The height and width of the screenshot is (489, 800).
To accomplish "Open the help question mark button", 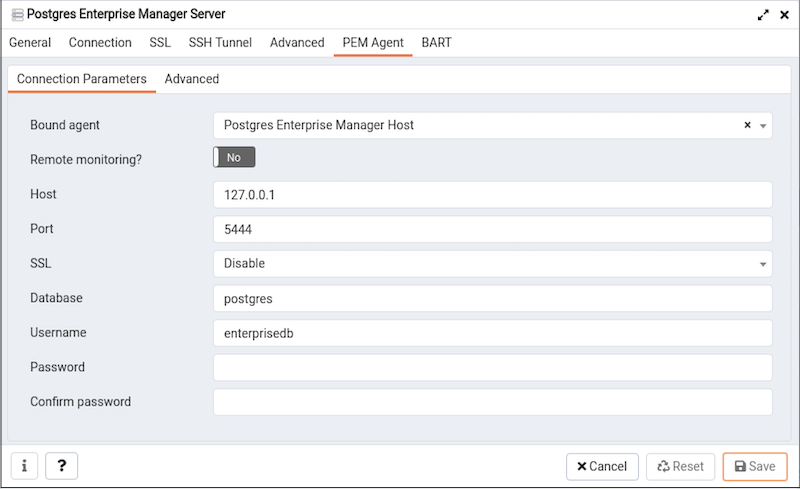I will [x=61, y=466].
